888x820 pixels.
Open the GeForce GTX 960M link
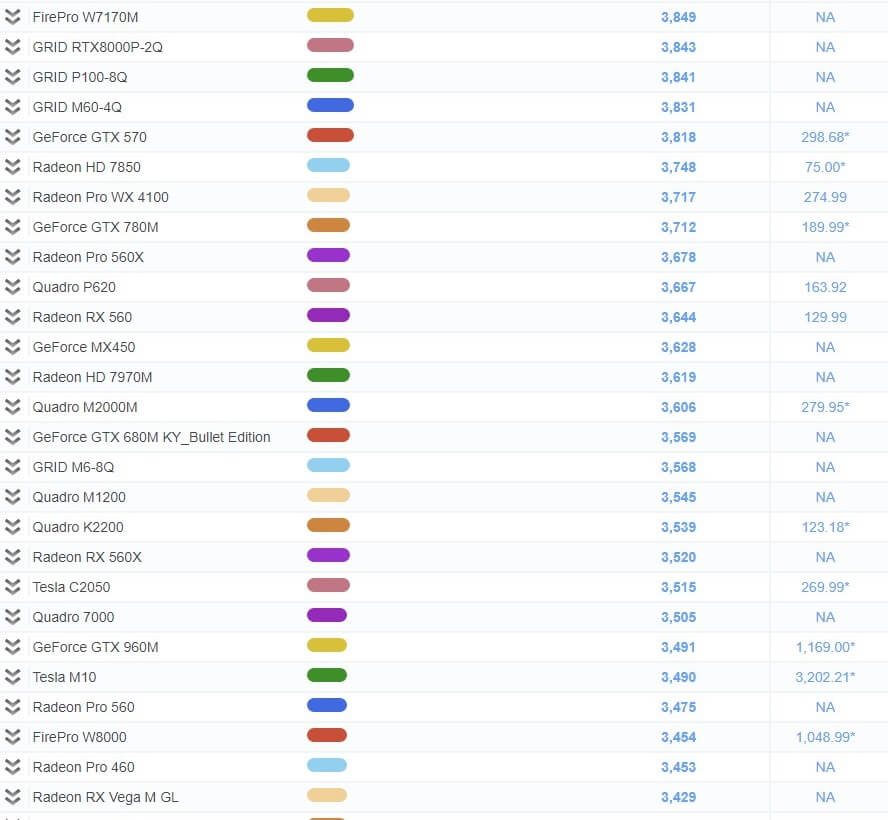click(x=96, y=647)
